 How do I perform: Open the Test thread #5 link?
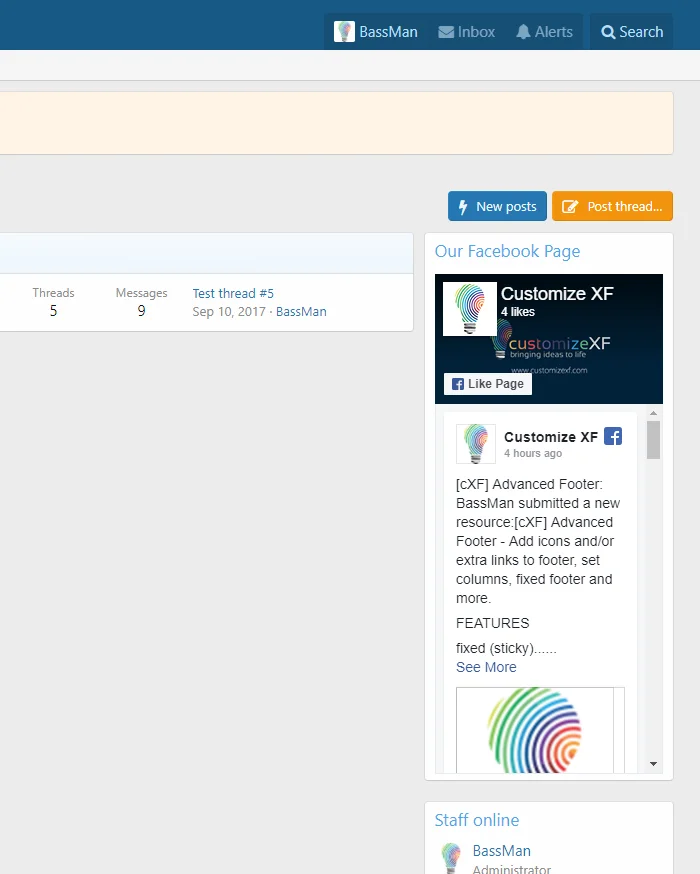[x=233, y=293]
